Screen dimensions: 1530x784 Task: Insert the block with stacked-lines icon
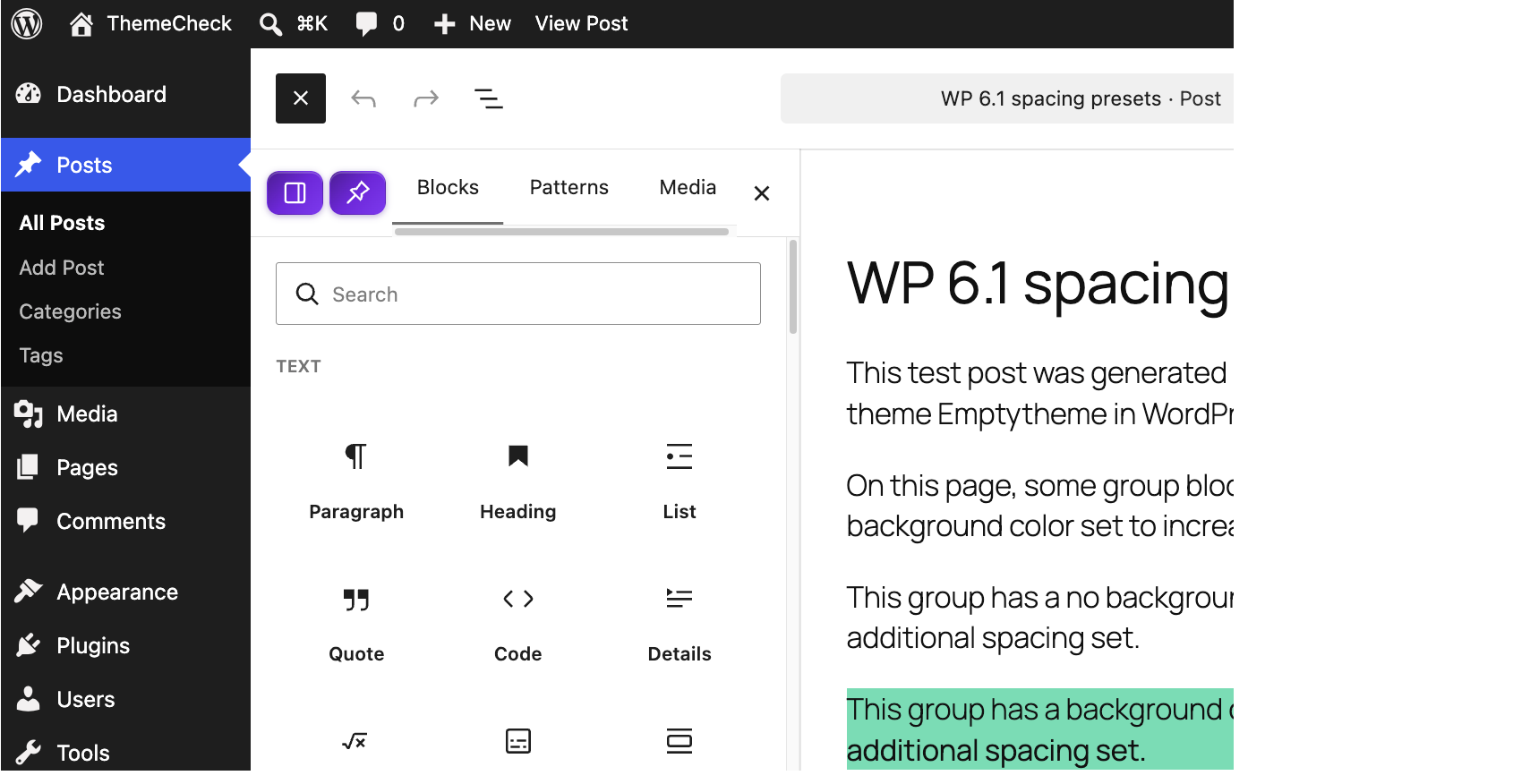[x=680, y=741]
